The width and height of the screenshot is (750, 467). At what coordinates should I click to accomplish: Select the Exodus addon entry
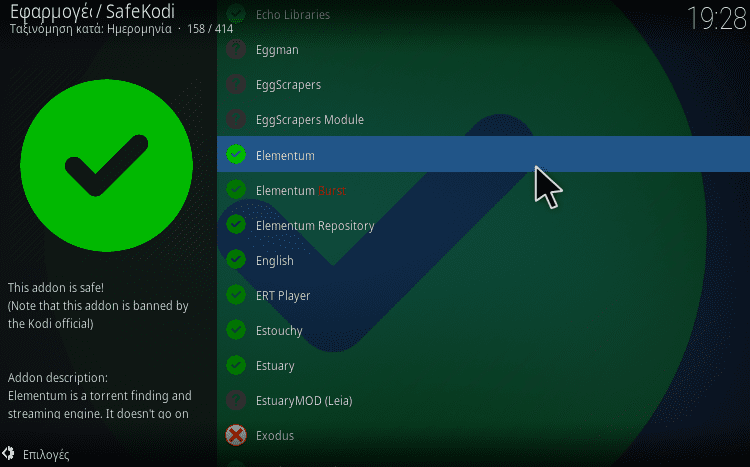pyautogui.click(x=484, y=435)
